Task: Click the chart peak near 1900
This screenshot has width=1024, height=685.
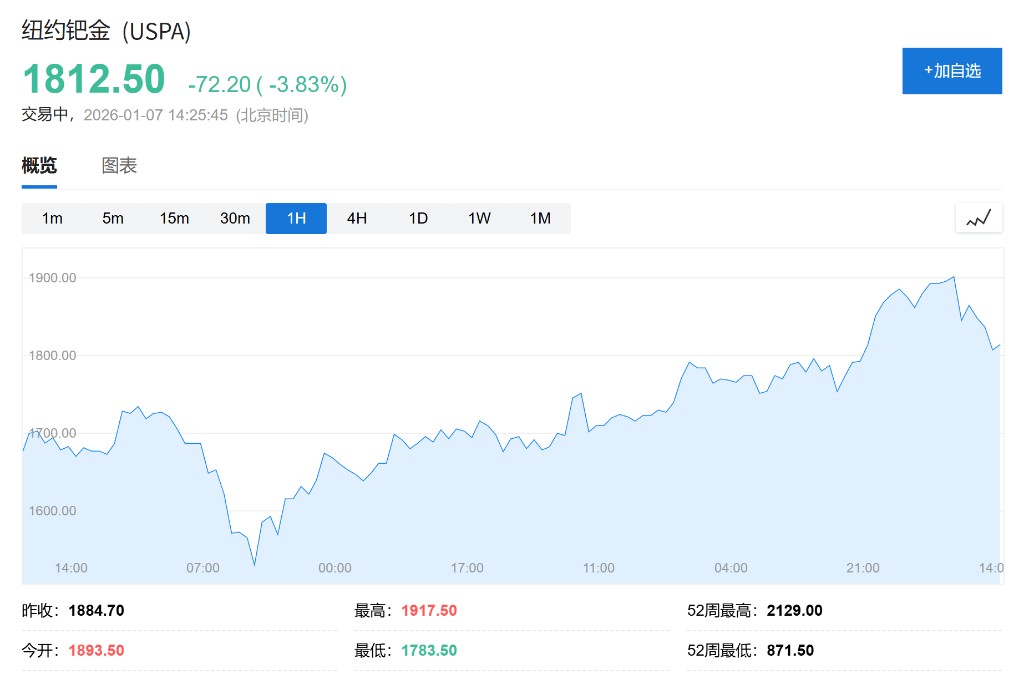Action: tap(953, 277)
